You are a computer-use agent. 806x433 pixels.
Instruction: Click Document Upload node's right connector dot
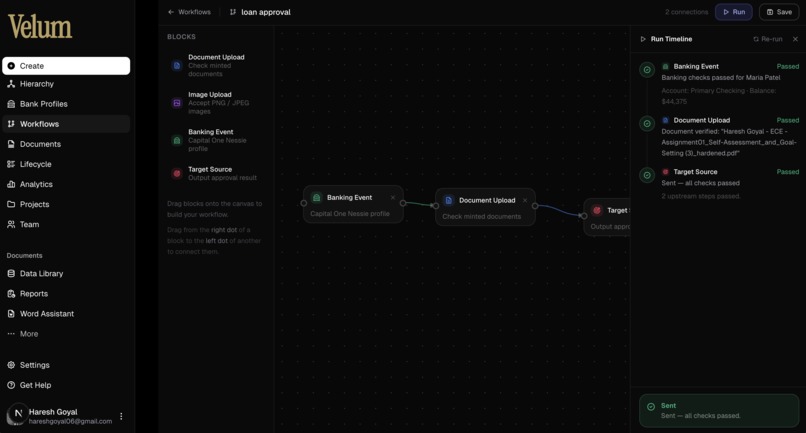[x=535, y=206]
